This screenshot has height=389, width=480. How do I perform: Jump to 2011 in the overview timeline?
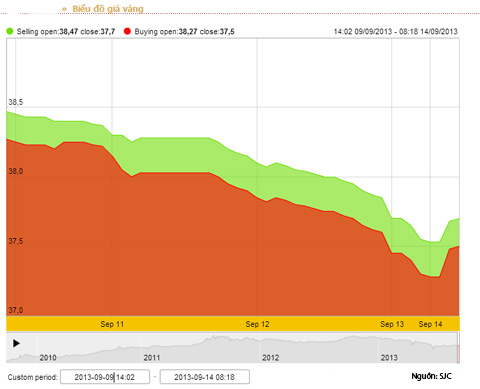coord(152,358)
